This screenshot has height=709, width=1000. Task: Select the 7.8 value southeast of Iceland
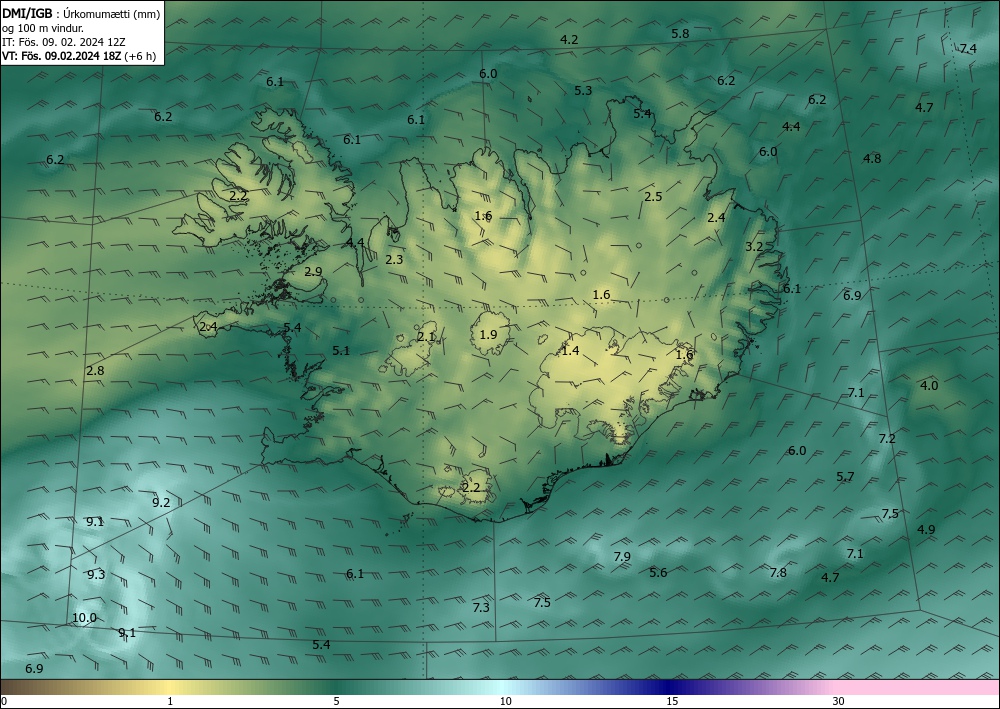click(x=778, y=573)
